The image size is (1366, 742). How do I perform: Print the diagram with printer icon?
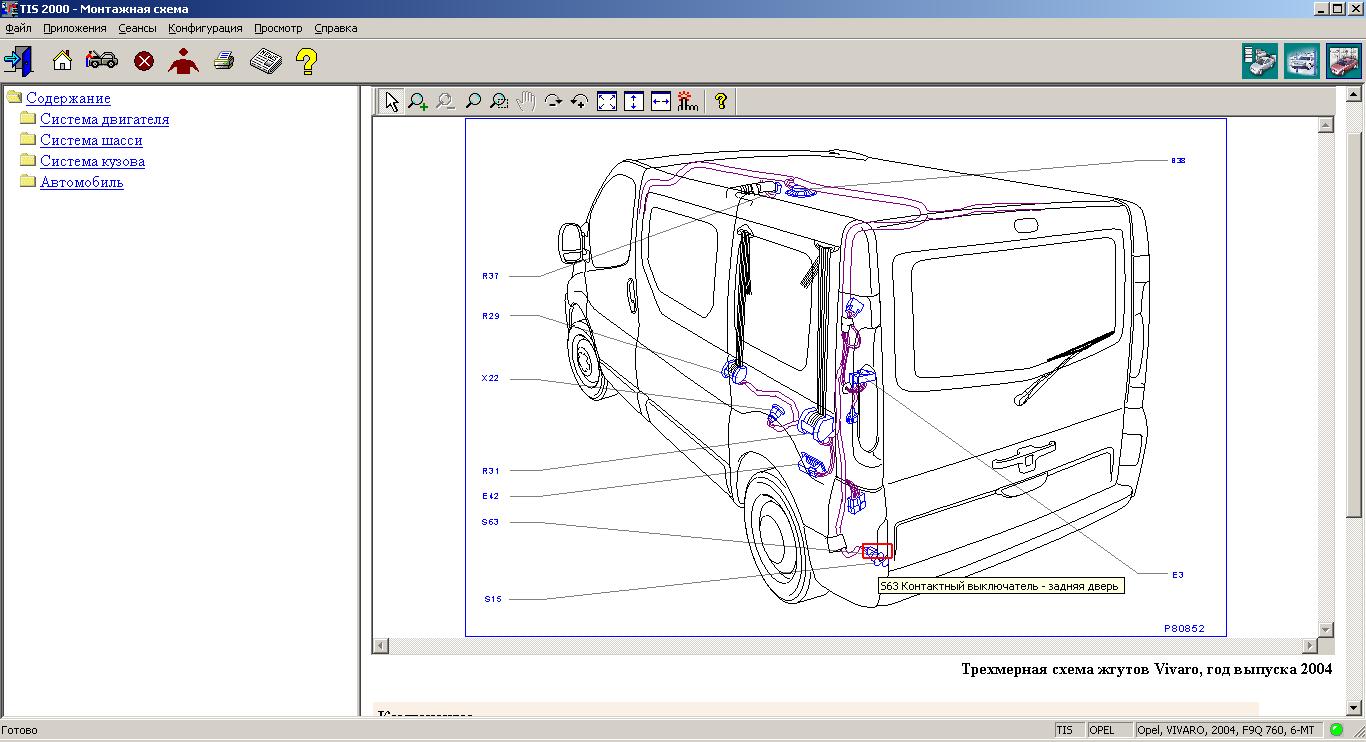pyautogui.click(x=224, y=61)
